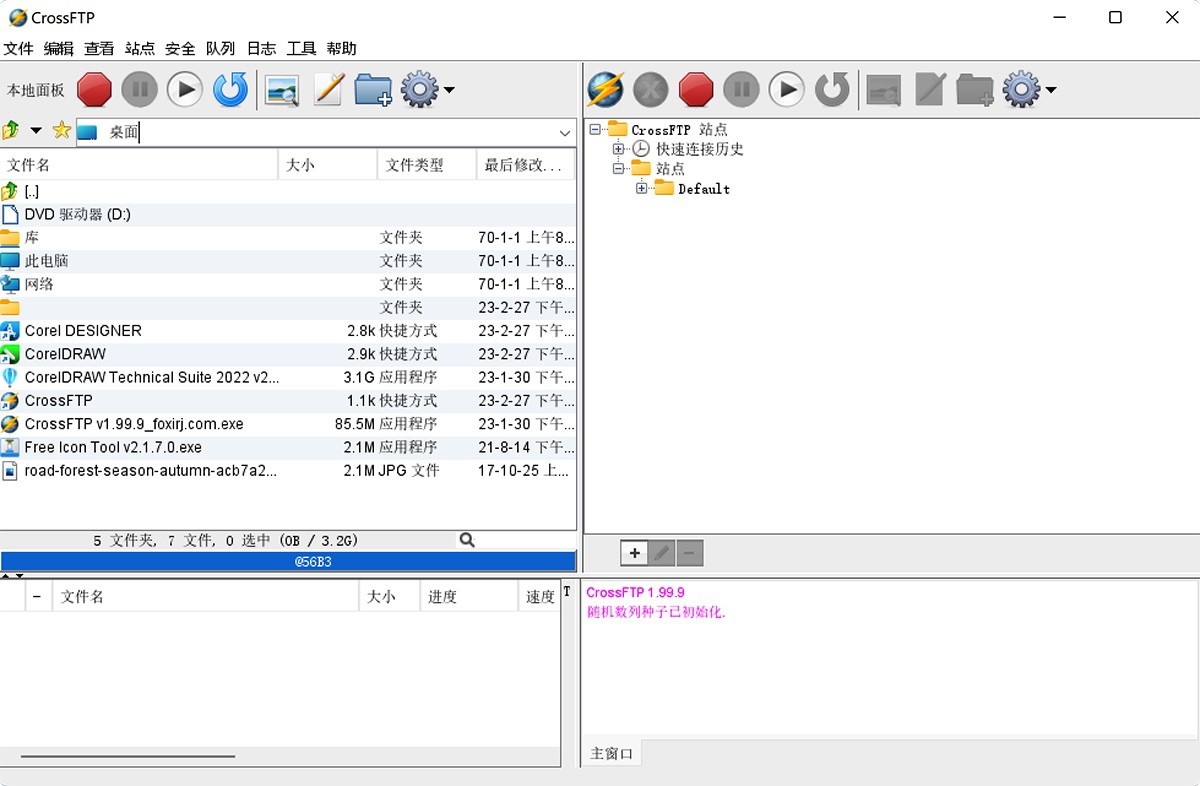1200x786 pixels.
Task: Expand the 快速连接历史 tree node
Action: [619, 148]
